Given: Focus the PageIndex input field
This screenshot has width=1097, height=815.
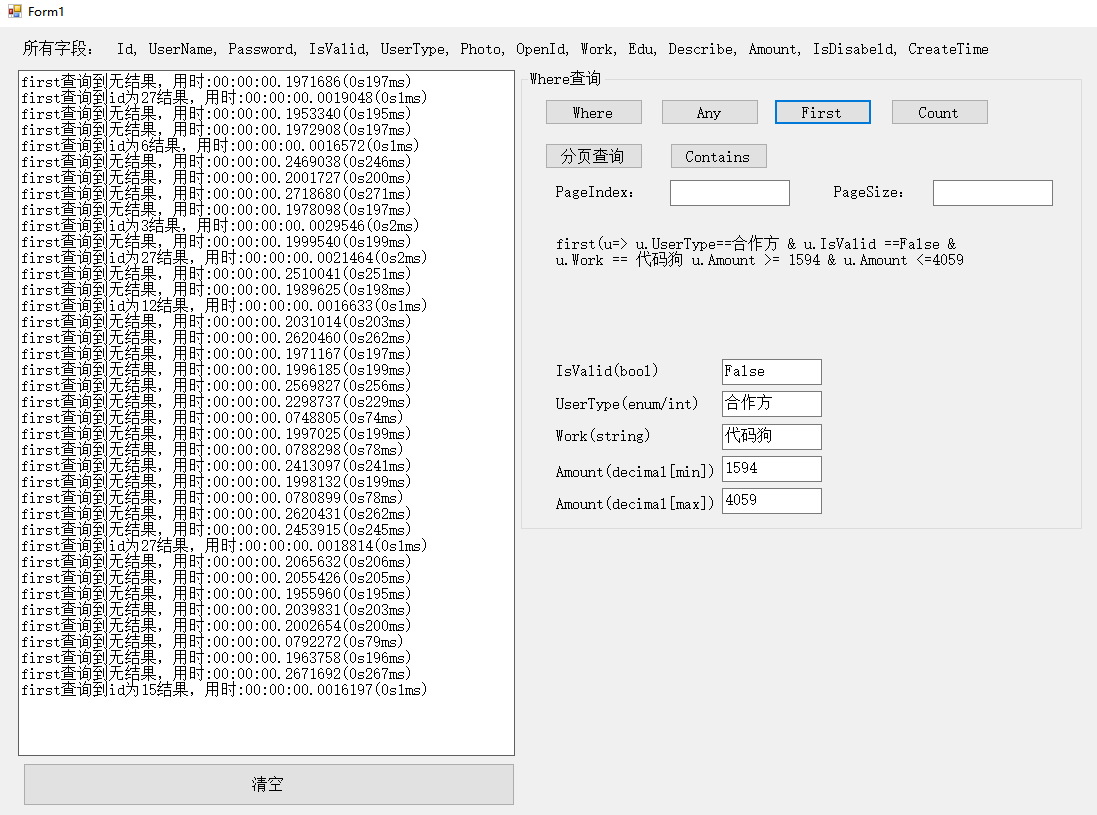Looking at the screenshot, I should pos(729,192).
